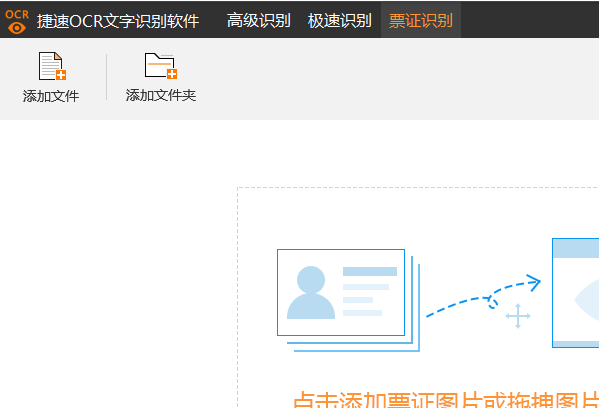Click the 添加文件夹 folder icon
The image size is (600, 411).
click(x=160, y=66)
